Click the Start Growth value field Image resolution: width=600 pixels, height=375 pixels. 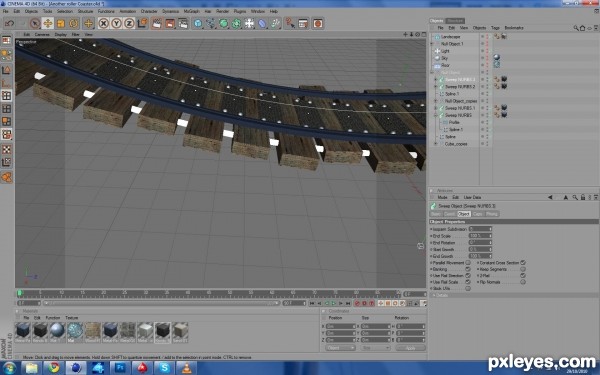480,249
